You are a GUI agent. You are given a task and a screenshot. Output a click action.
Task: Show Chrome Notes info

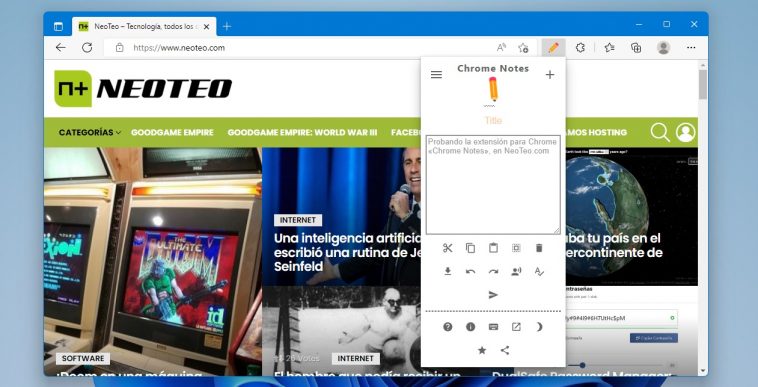[470, 327]
